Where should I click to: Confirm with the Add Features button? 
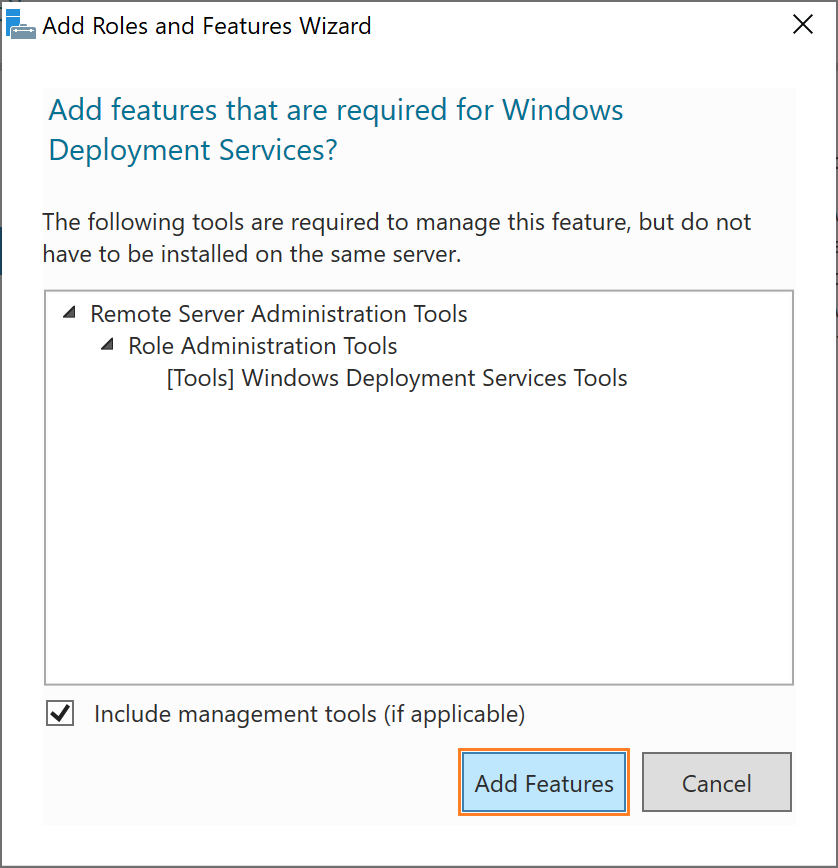pyautogui.click(x=544, y=782)
